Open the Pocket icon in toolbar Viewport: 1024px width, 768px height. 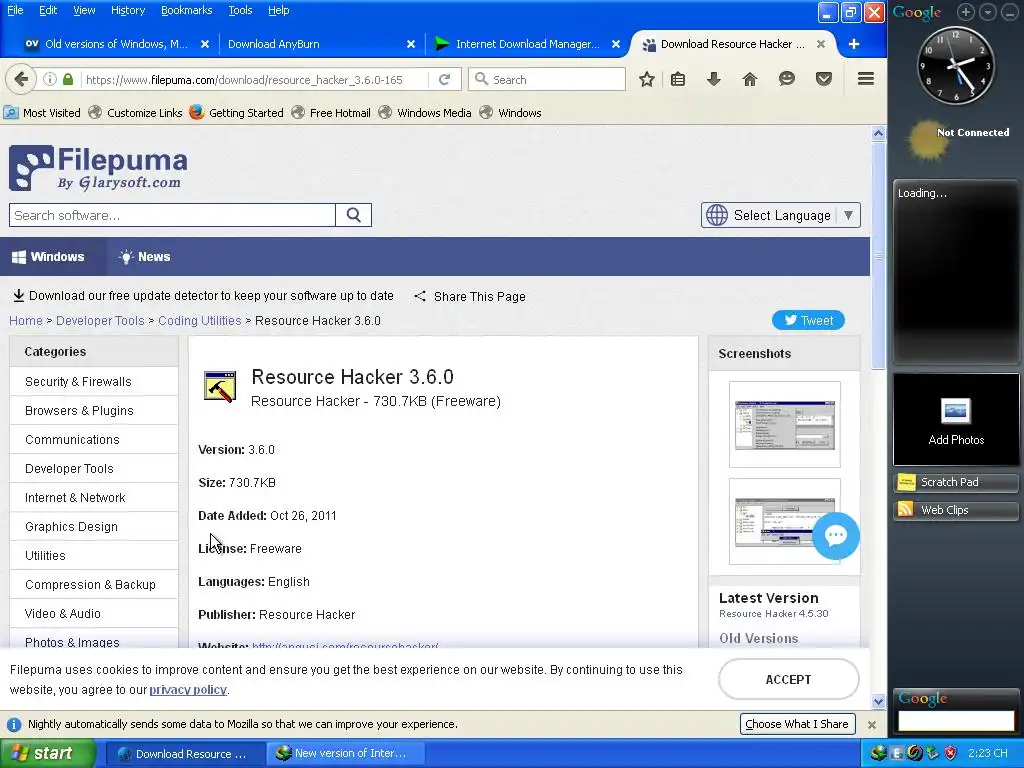pyautogui.click(x=824, y=80)
